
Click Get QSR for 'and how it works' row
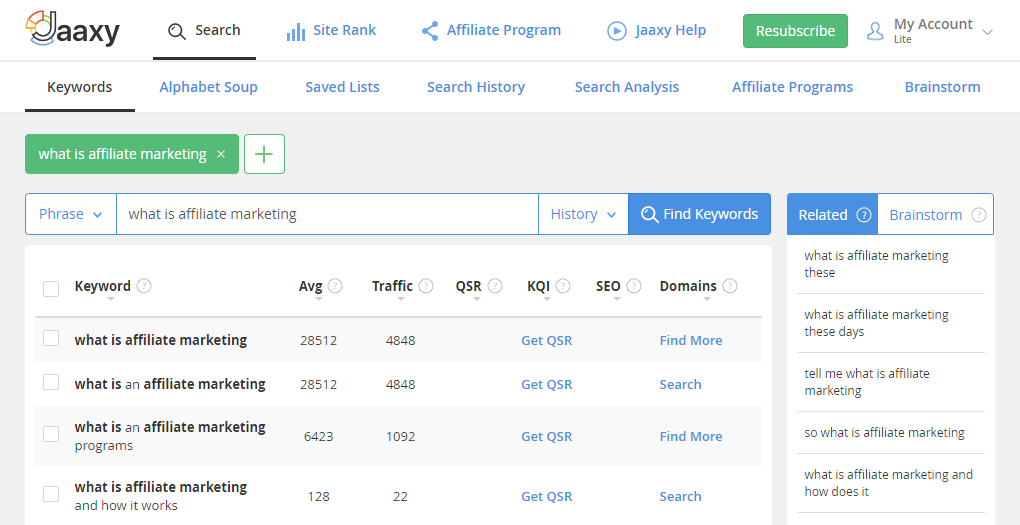pos(546,496)
